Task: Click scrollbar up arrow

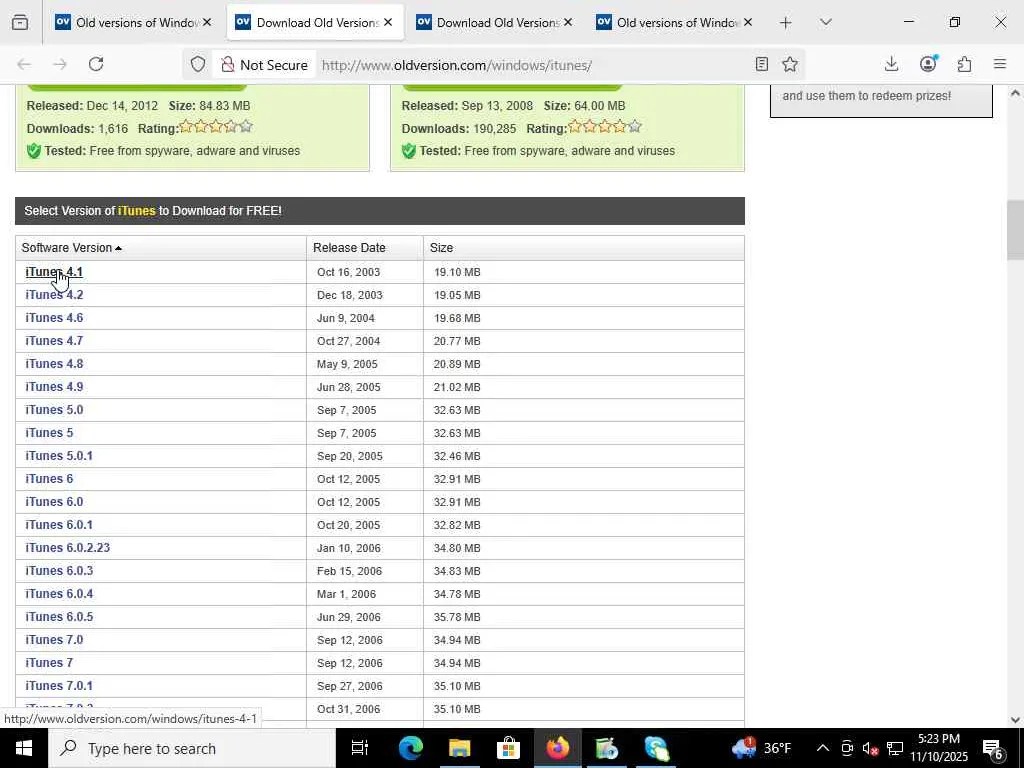Action: 1015,93
